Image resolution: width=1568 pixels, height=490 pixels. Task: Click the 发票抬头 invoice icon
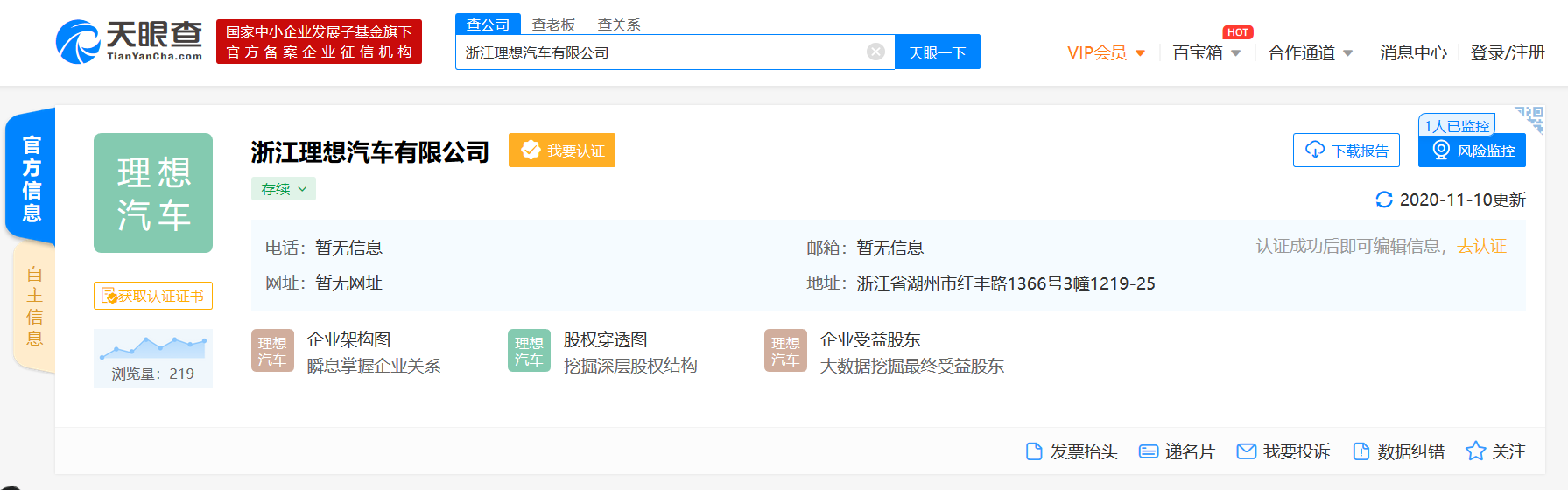pos(1034,451)
